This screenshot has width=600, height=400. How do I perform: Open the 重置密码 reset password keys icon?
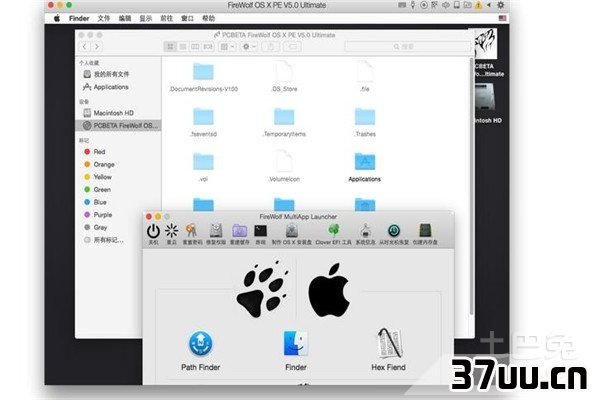point(191,231)
